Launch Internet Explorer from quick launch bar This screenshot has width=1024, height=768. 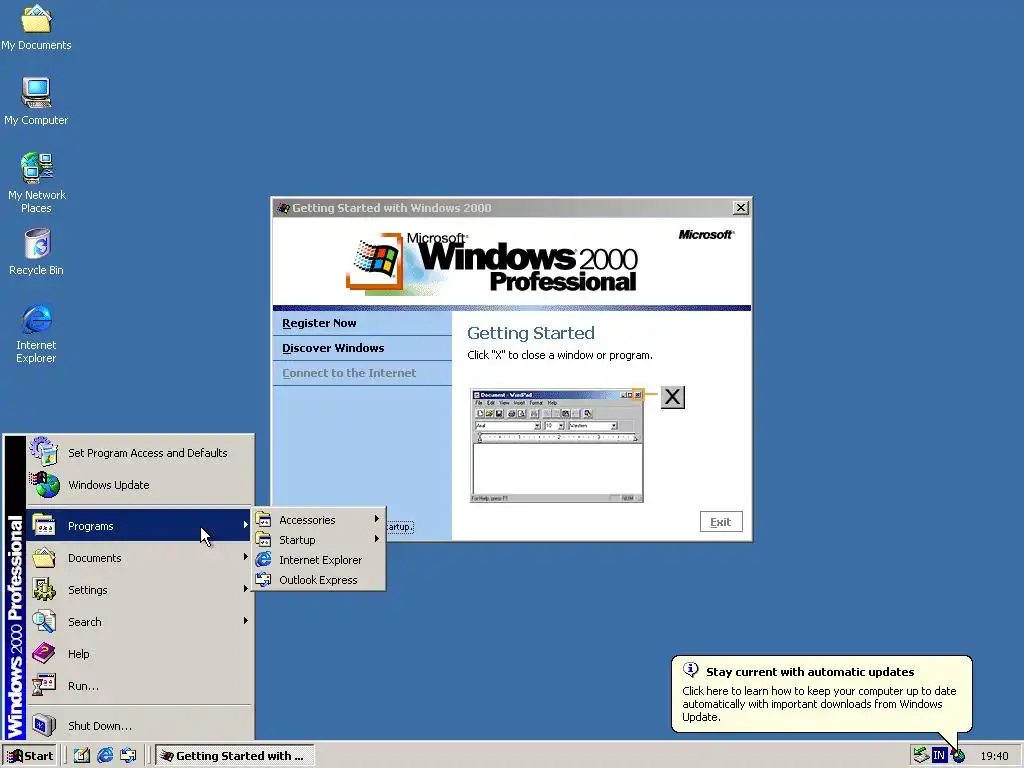[104, 756]
